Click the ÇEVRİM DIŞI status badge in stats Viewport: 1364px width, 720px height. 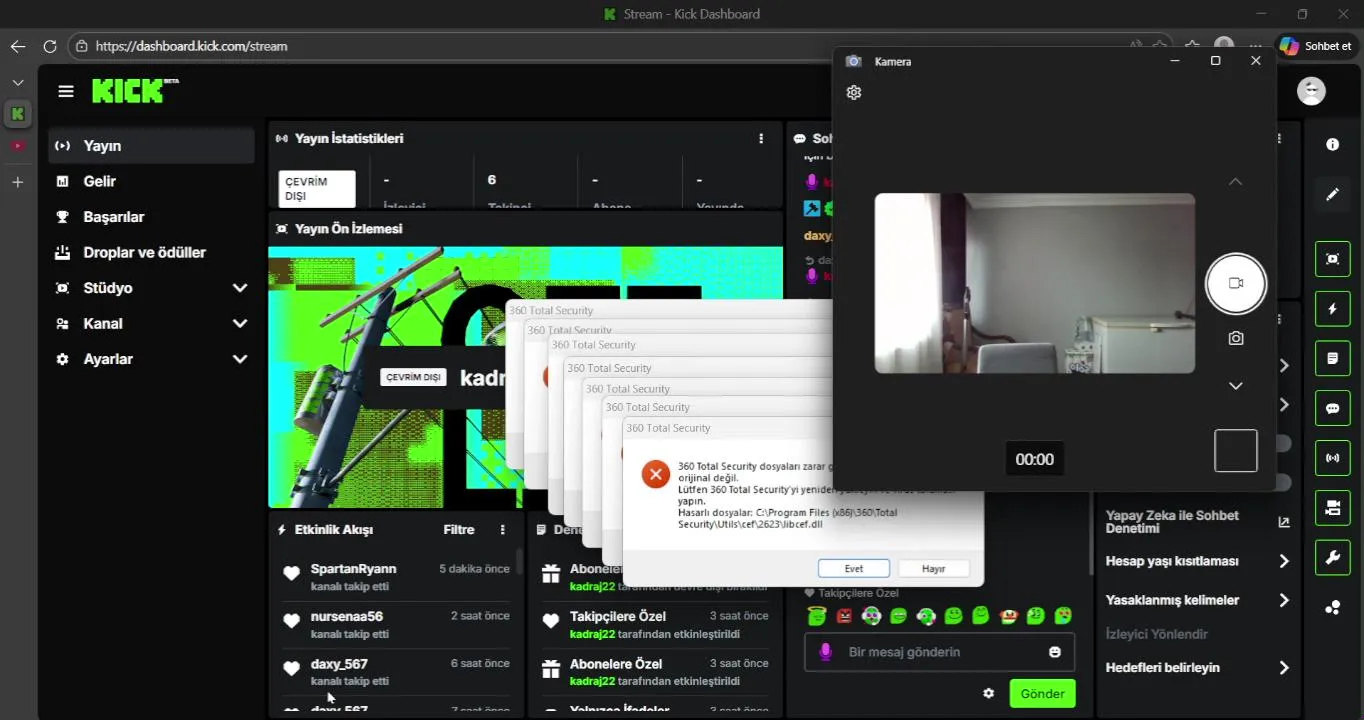click(317, 189)
